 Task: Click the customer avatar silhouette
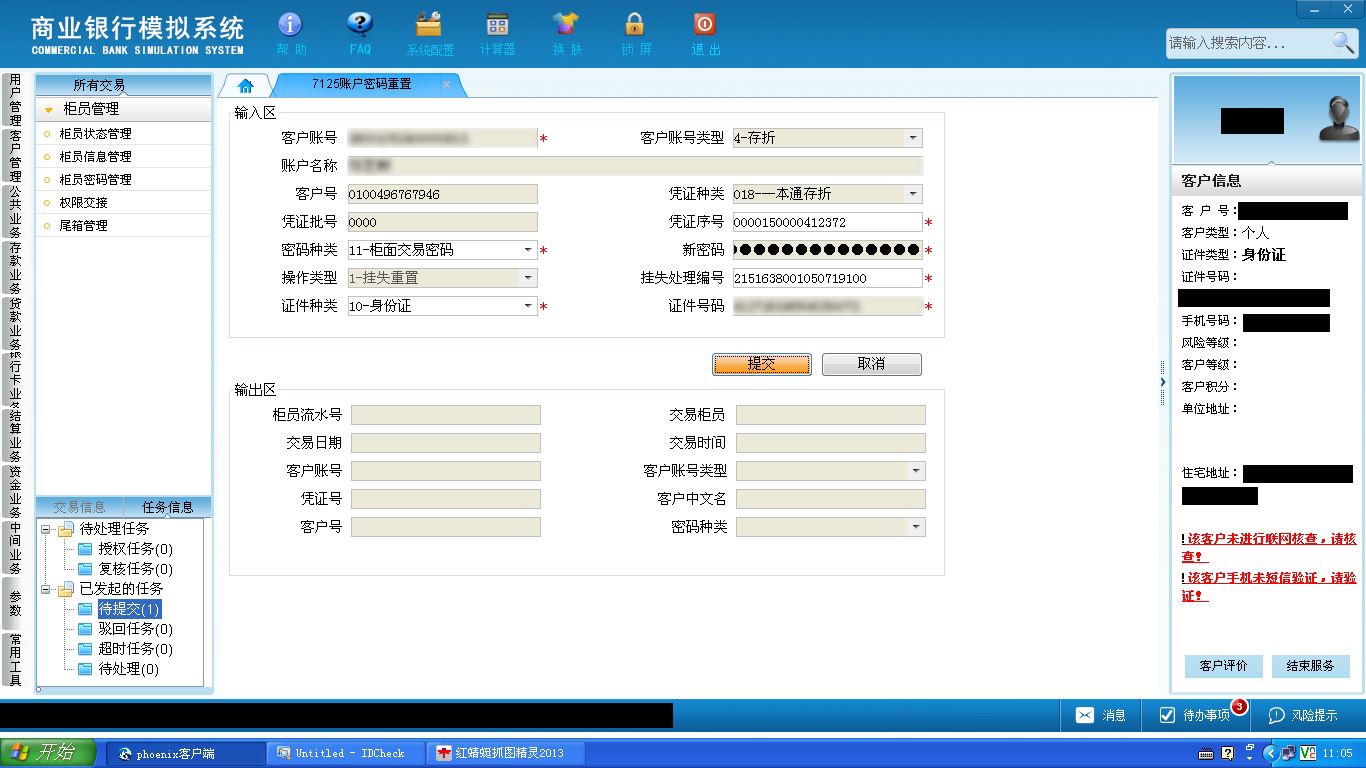click(x=1338, y=119)
